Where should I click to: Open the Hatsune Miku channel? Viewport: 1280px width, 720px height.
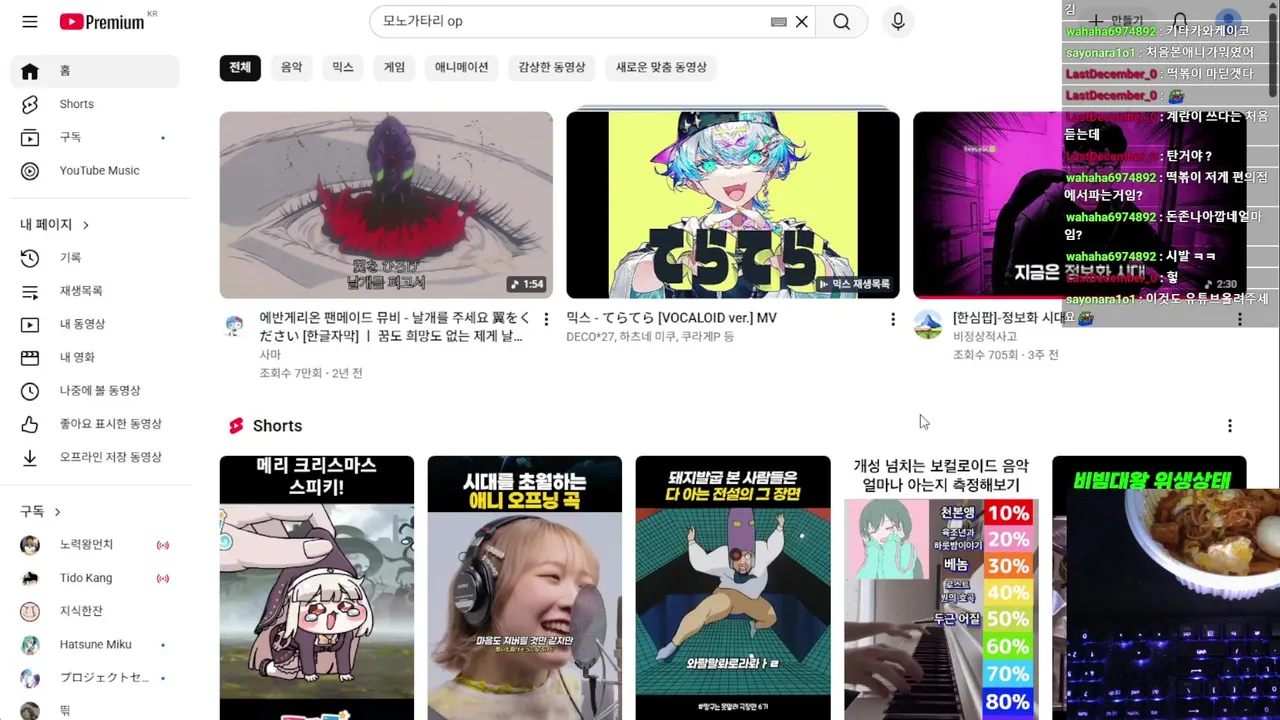pyautogui.click(x=95, y=645)
